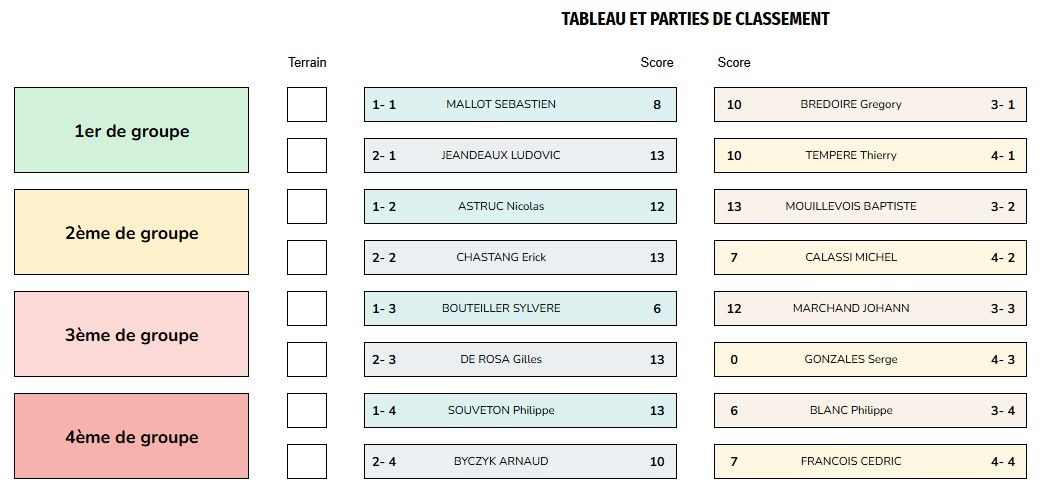Click the pink 3ème de groupe box
The width and height of the screenshot is (1044, 490).
tap(131, 334)
